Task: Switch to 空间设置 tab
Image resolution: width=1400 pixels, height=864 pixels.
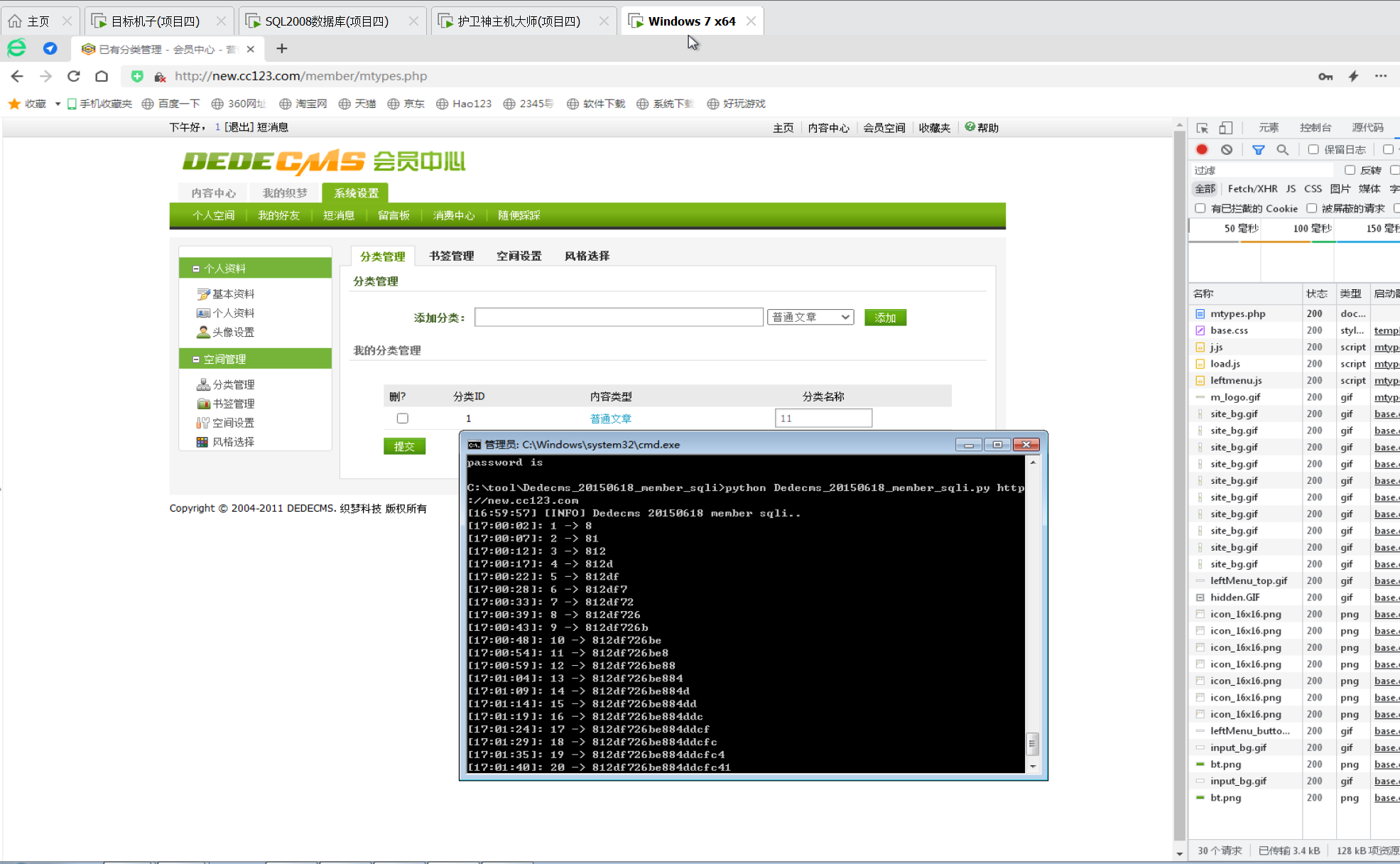Action: 519,256
